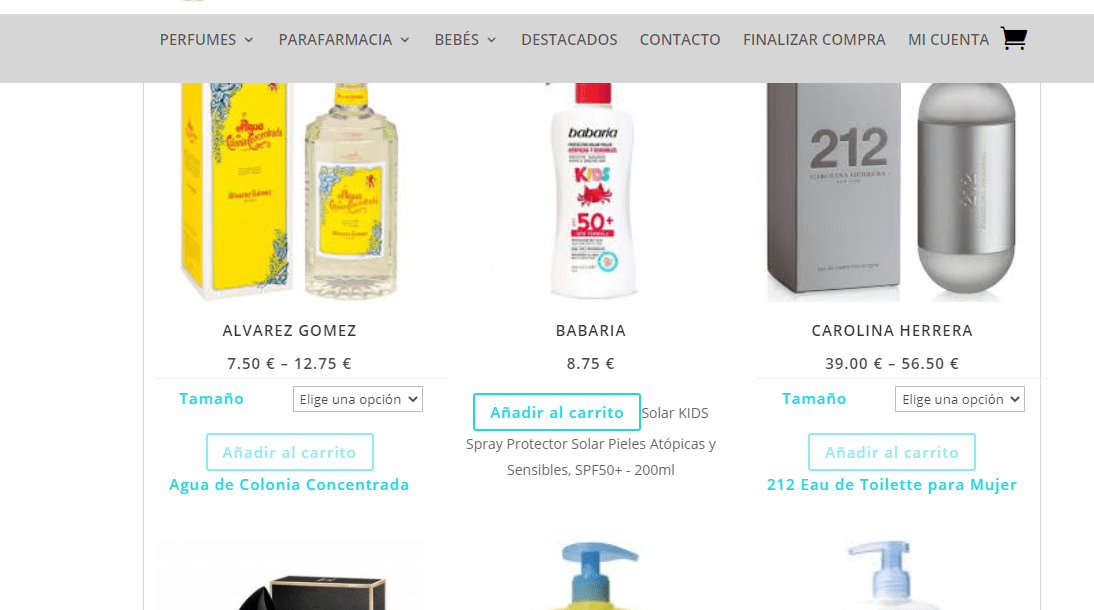Add Babaria Solar KIDS to cart
This screenshot has height=610, width=1094.
click(x=557, y=412)
